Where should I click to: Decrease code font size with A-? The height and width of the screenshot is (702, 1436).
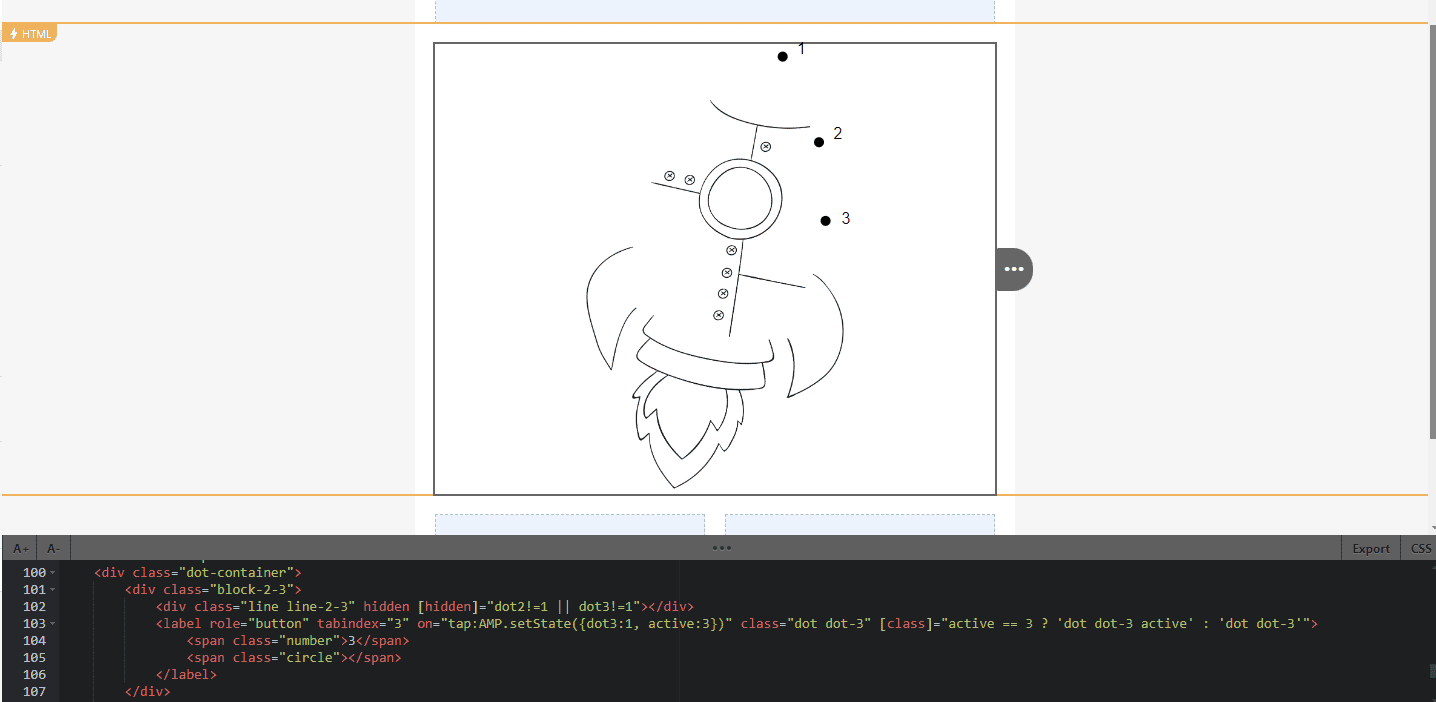click(53, 548)
